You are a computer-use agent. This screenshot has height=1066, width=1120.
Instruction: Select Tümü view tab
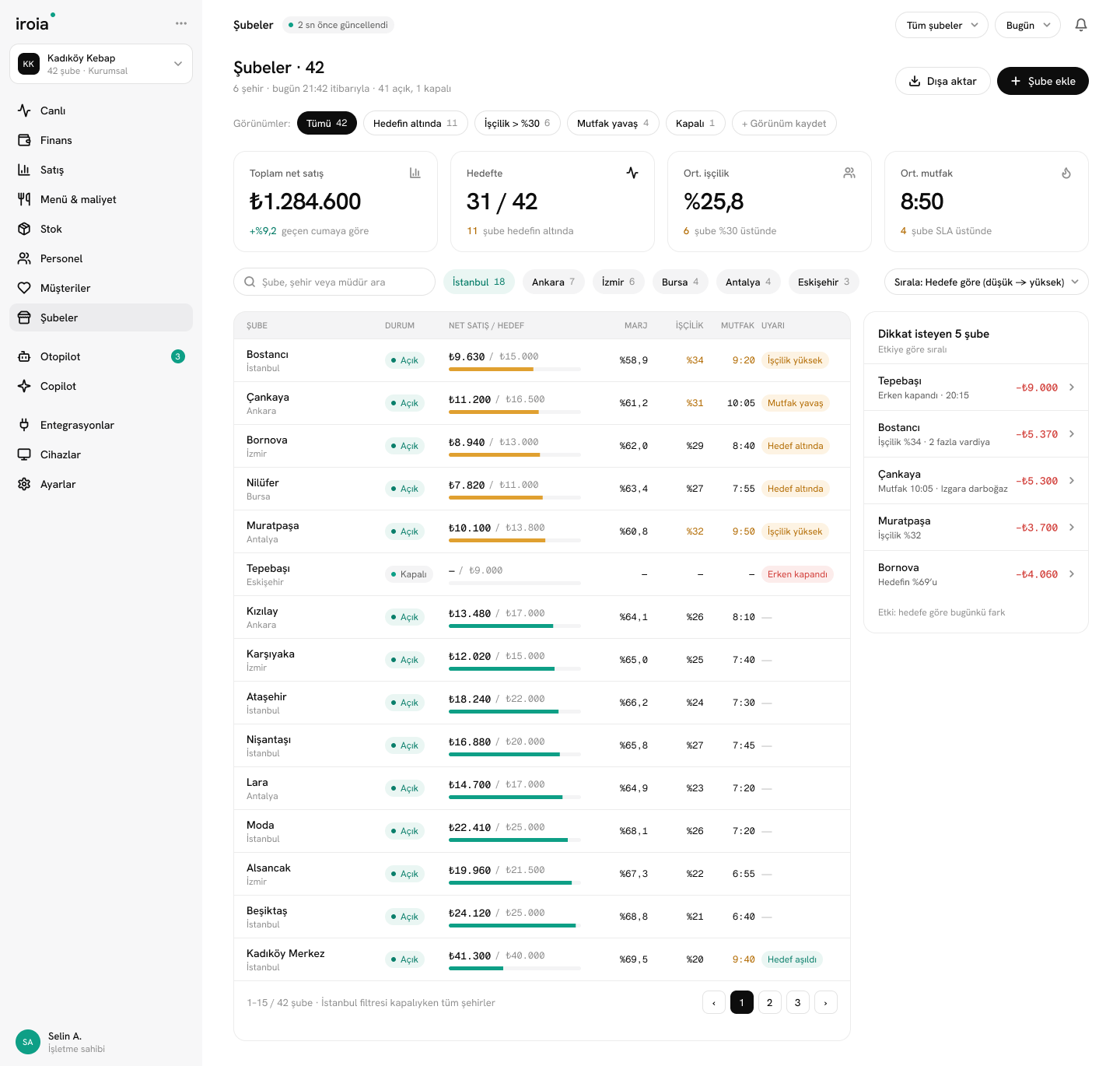(x=327, y=123)
